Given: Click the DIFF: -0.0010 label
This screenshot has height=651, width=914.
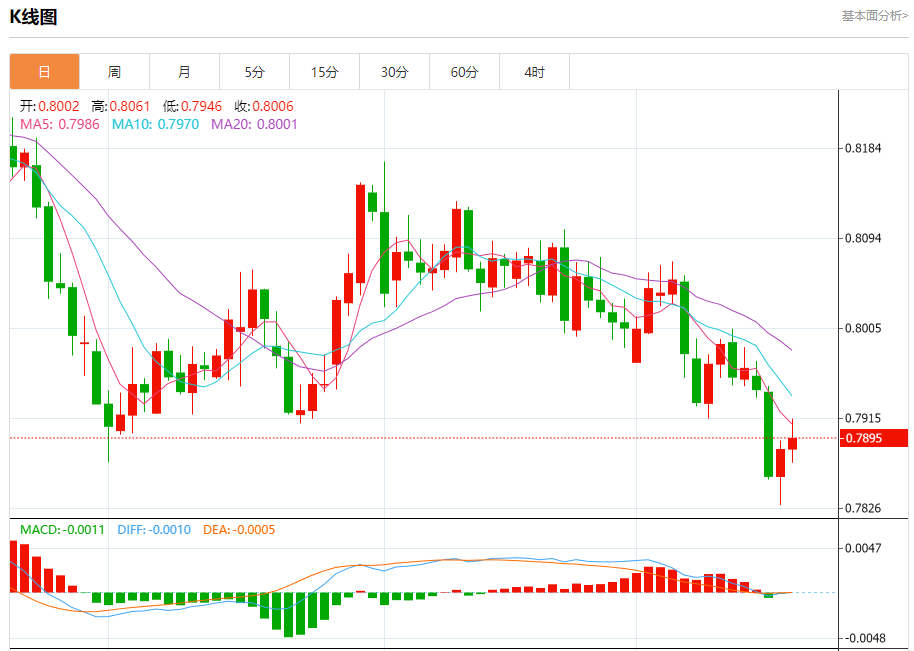Looking at the screenshot, I should pos(154,530).
